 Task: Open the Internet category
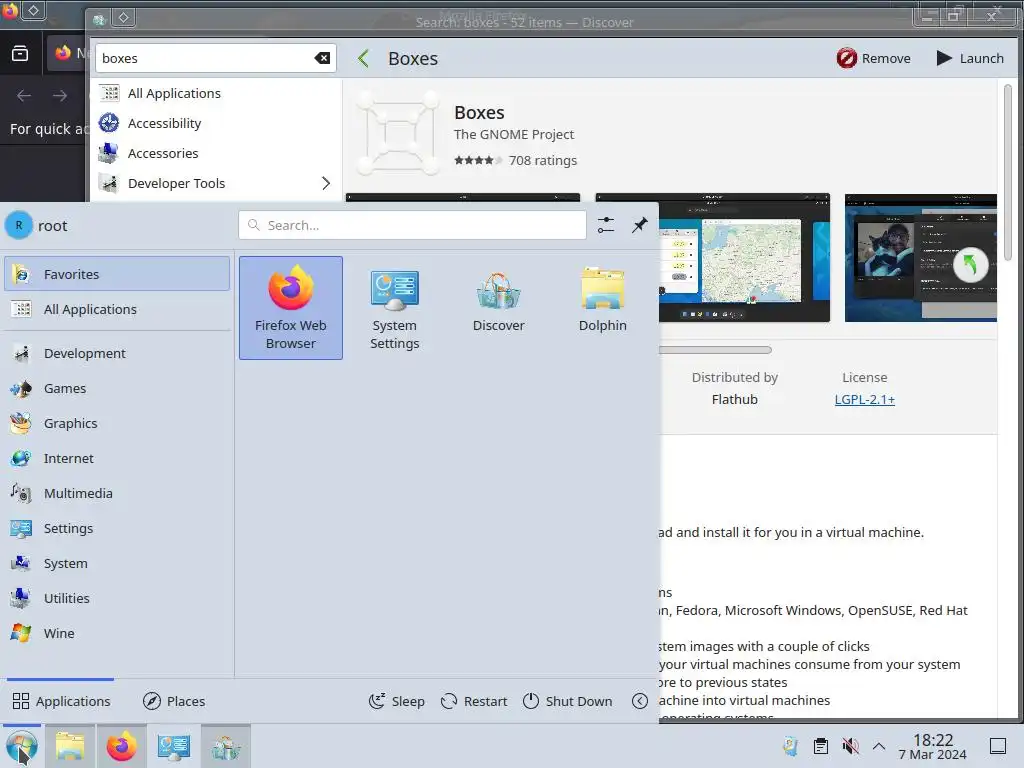[x=117, y=458]
